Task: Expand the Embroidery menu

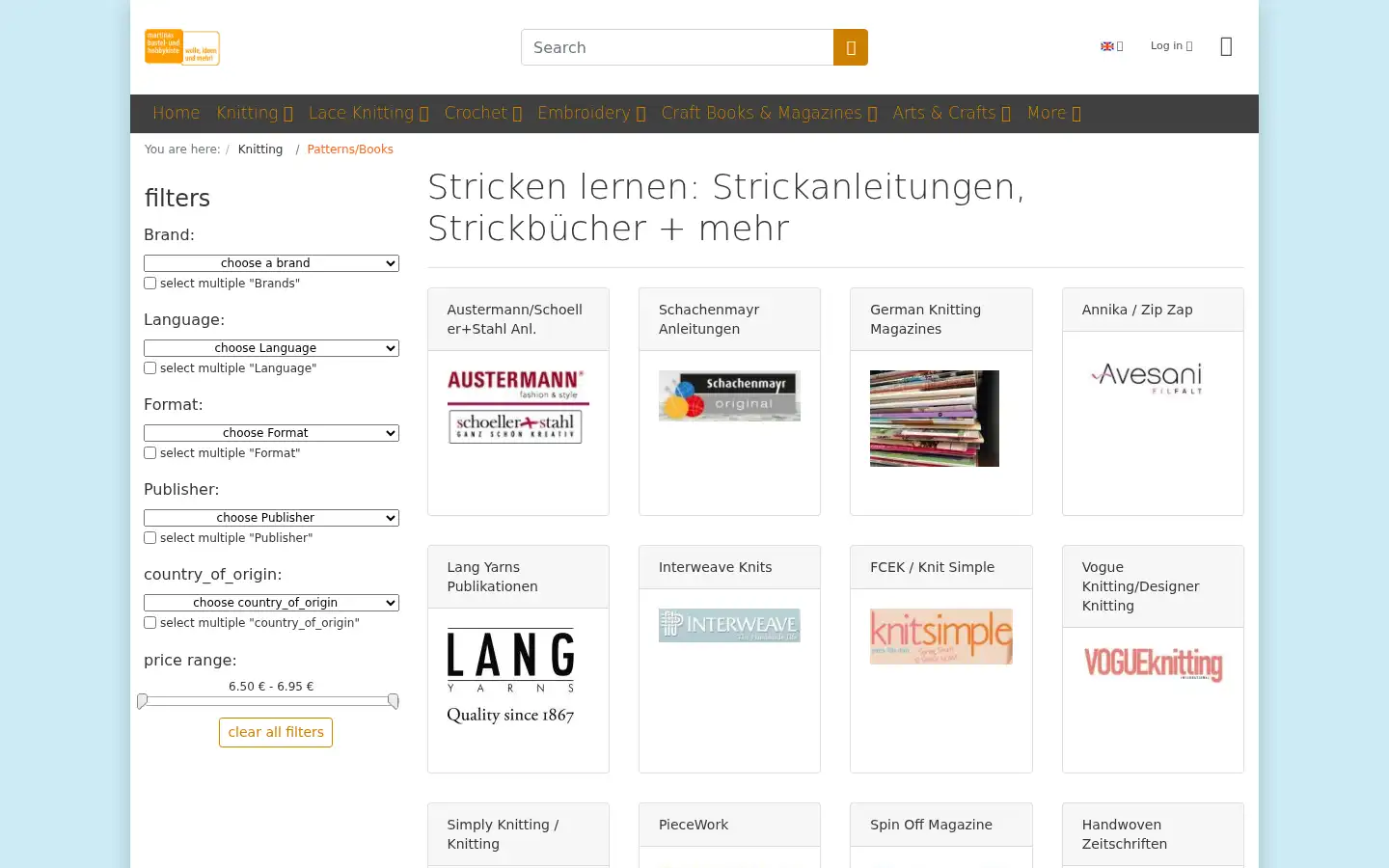Action: coord(591,113)
